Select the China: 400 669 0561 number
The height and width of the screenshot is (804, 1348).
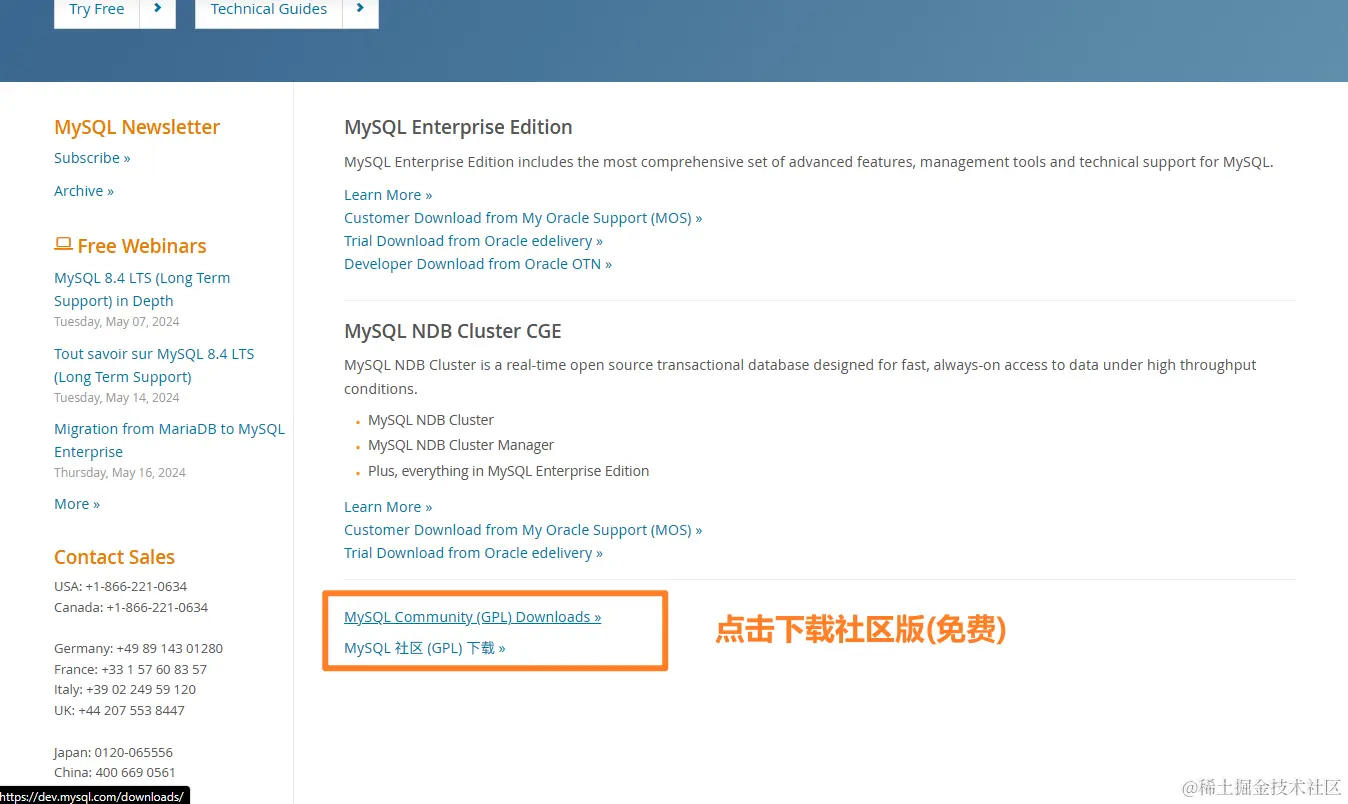click(x=115, y=772)
